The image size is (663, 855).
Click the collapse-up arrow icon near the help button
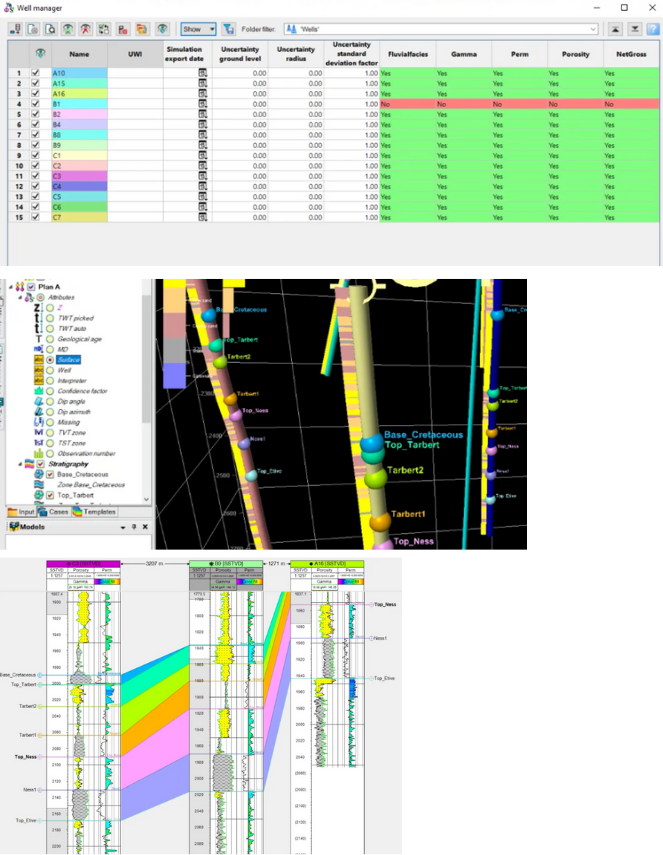pos(615,29)
